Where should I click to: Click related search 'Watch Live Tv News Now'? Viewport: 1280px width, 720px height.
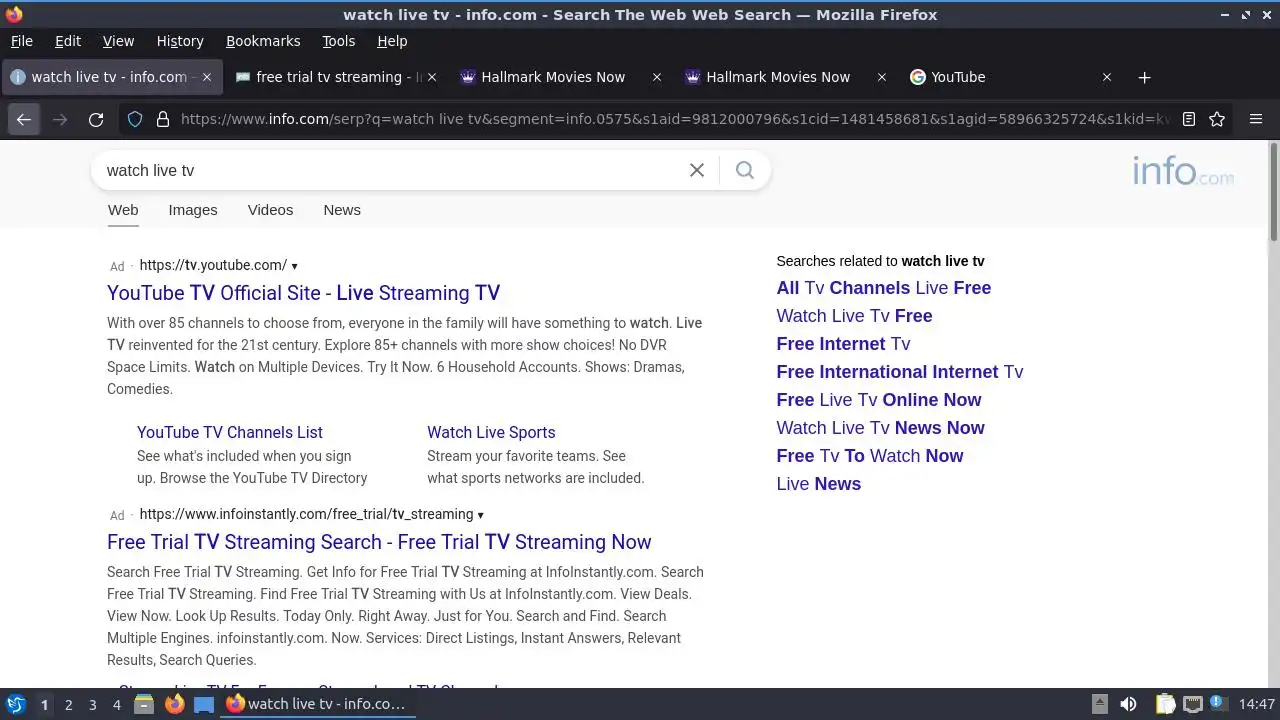coord(880,428)
